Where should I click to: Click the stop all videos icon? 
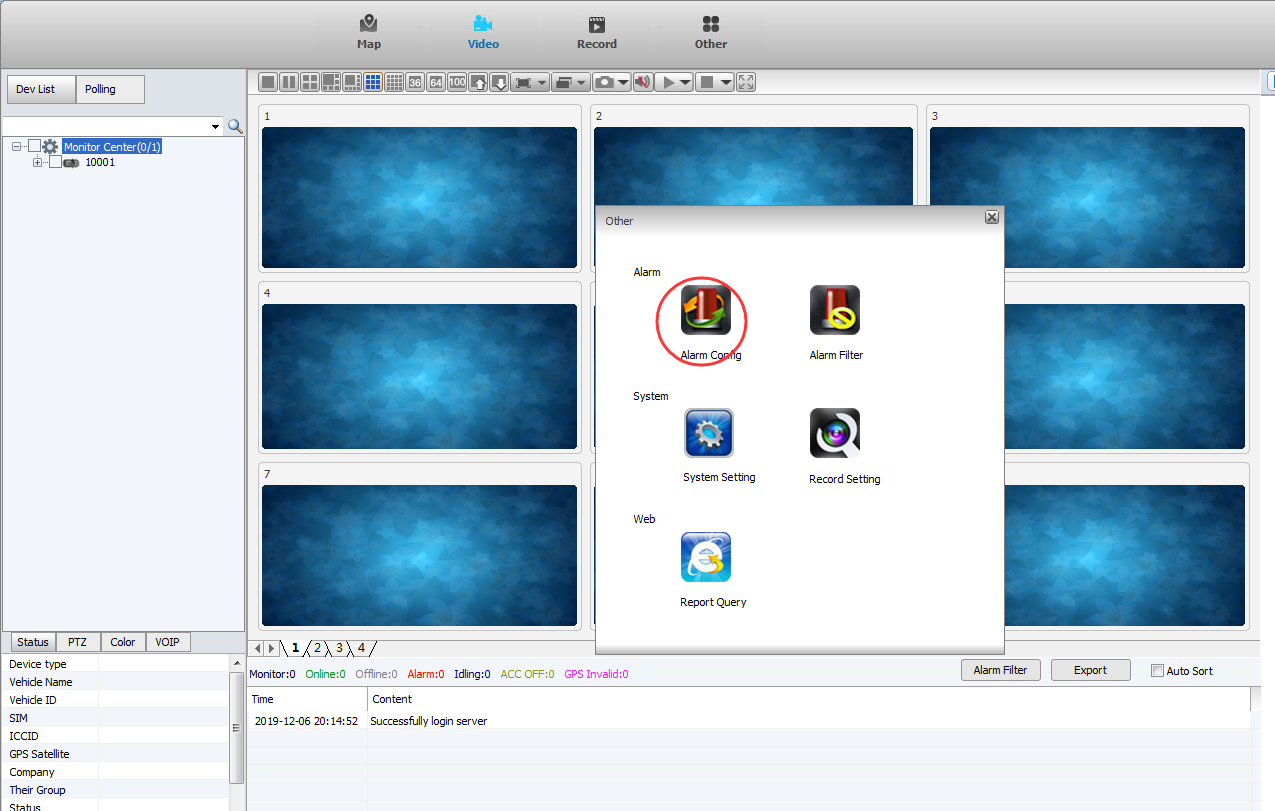pos(706,82)
